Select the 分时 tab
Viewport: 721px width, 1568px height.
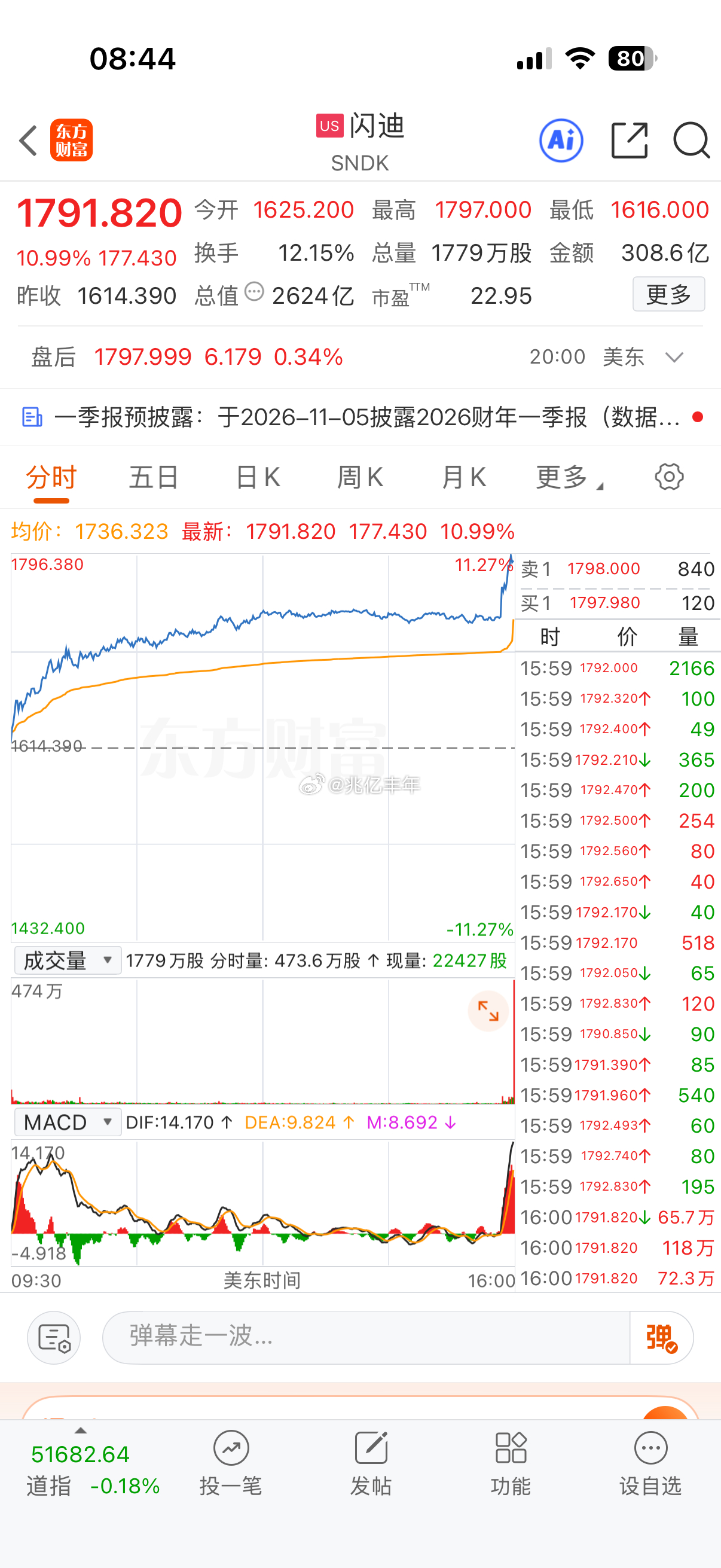(x=51, y=477)
